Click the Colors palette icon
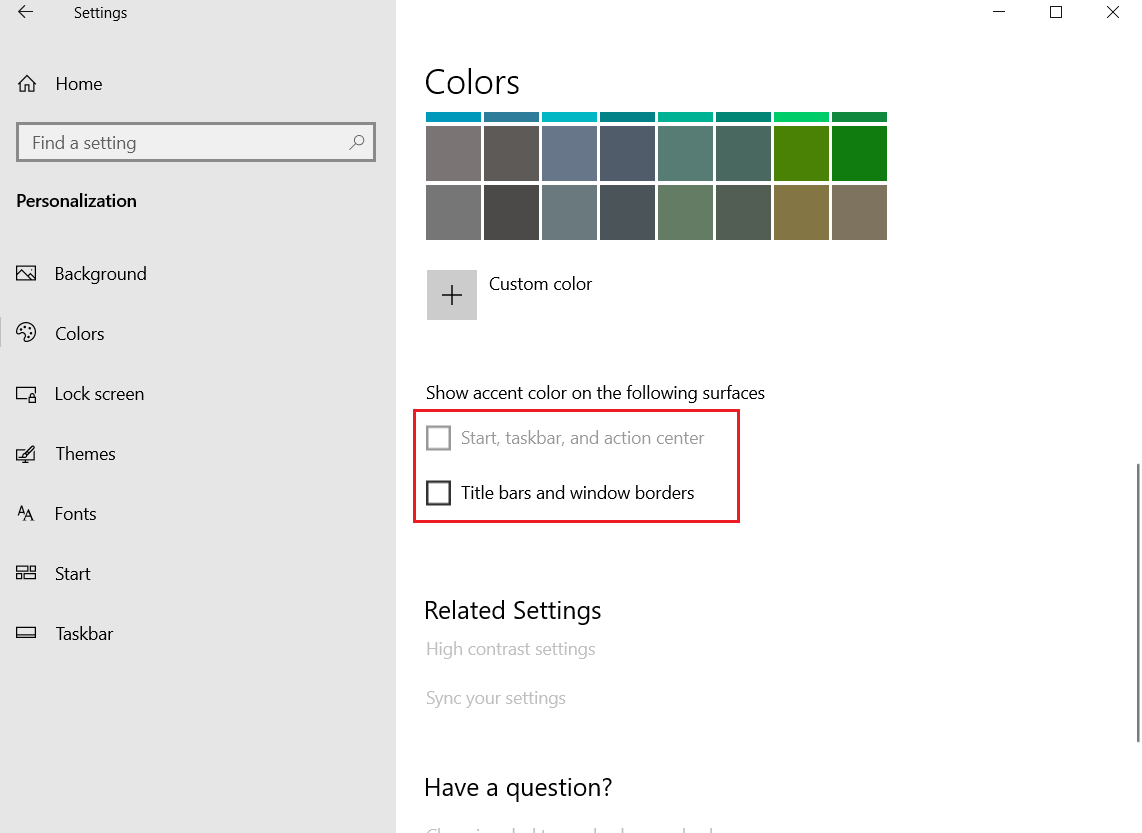Screen dimensions: 1142x833 point(26,333)
